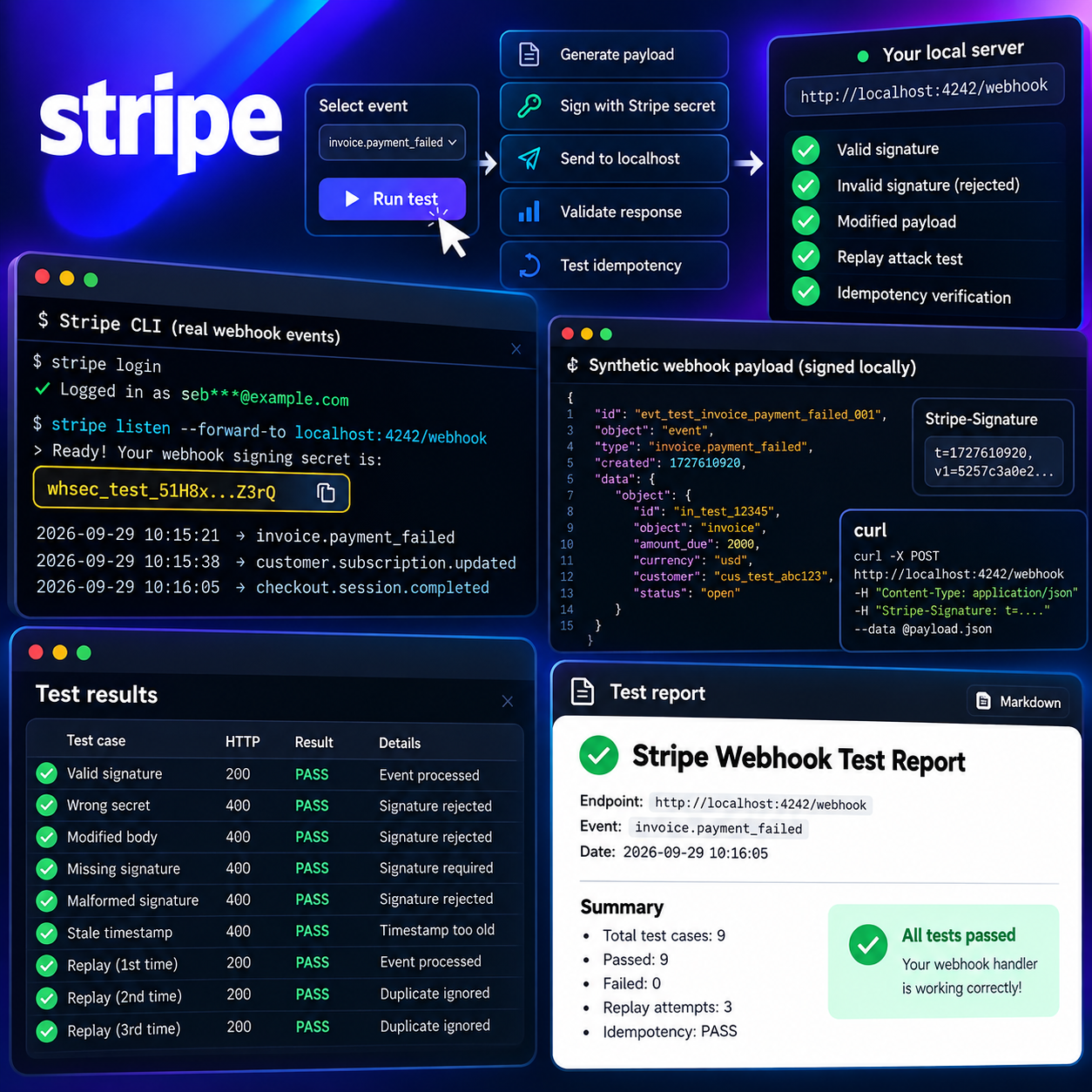1092x1092 pixels.
Task: Click the Test case column header
Action: pos(96,740)
